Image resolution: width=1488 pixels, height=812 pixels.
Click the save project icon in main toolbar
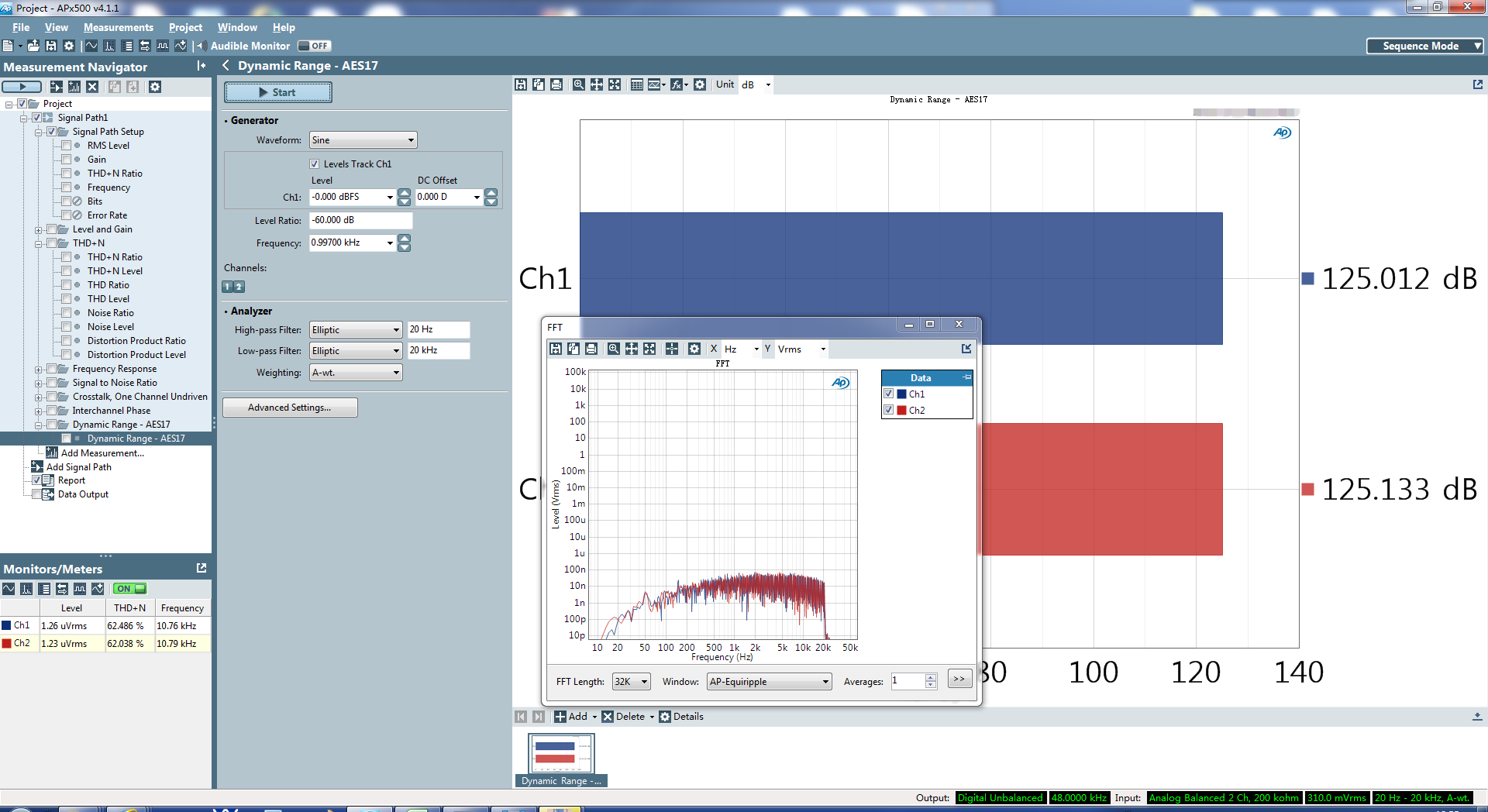click(51, 46)
